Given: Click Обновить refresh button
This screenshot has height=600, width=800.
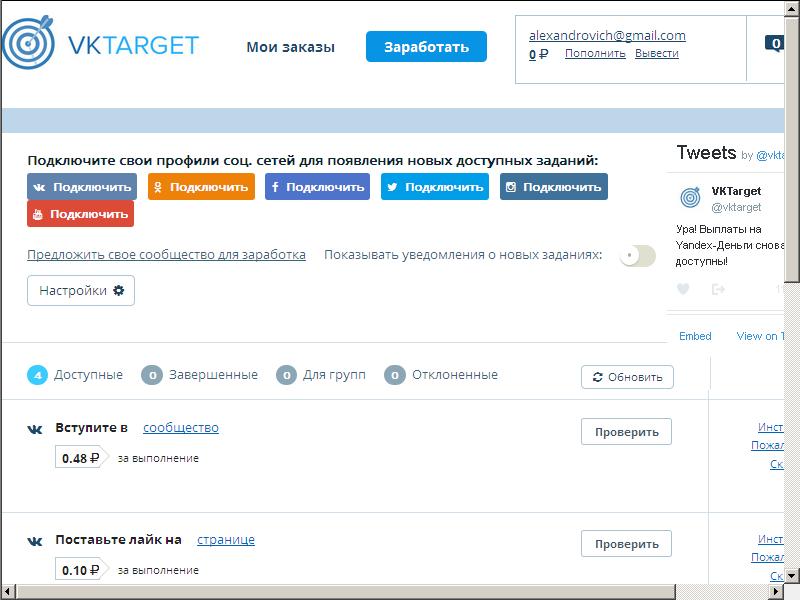Looking at the screenshot, I should coord(627,377).
